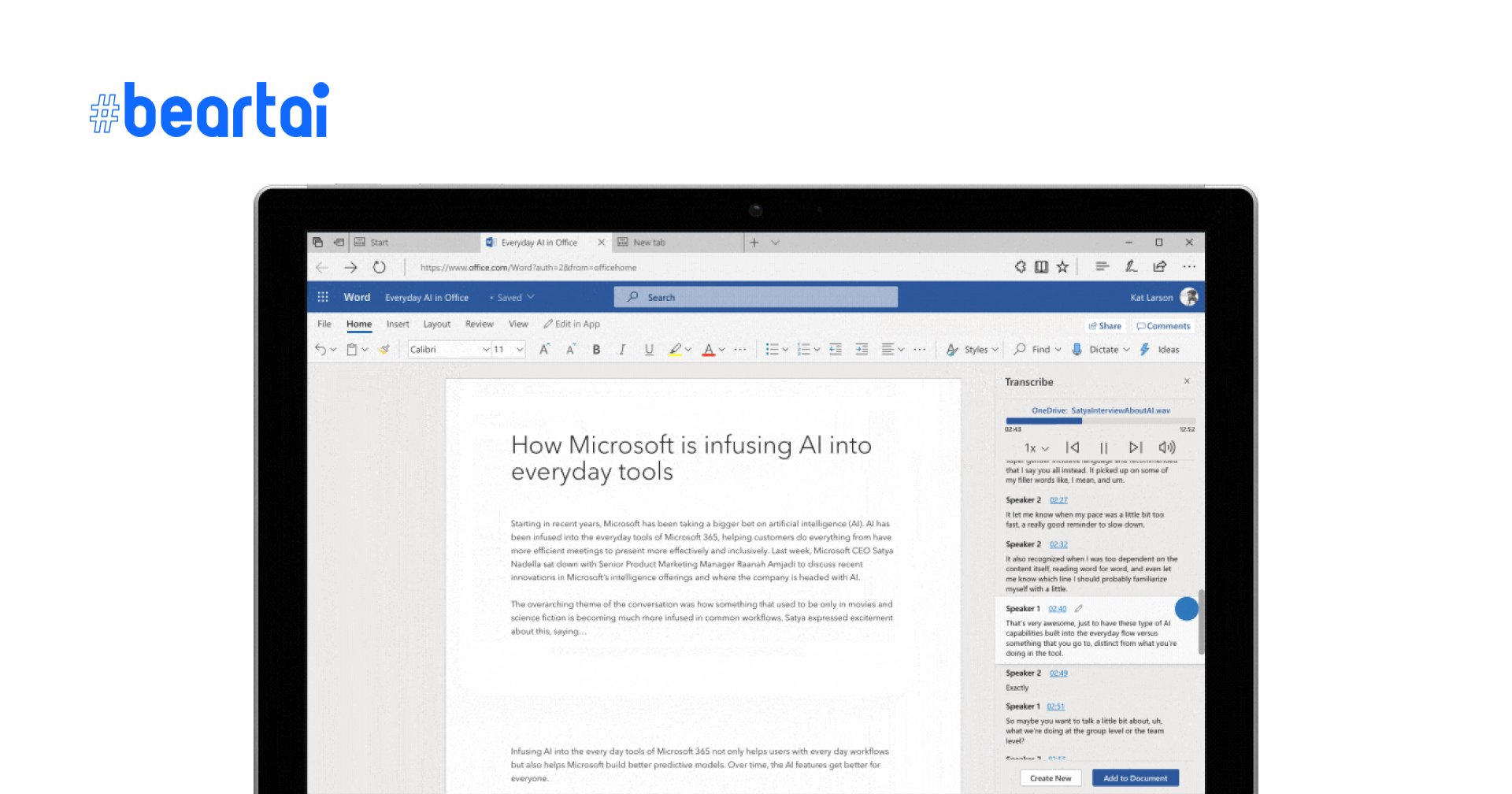
Task: Switch to the New tab browser tab
Action: pyautogui.click(x=679, y=243)
